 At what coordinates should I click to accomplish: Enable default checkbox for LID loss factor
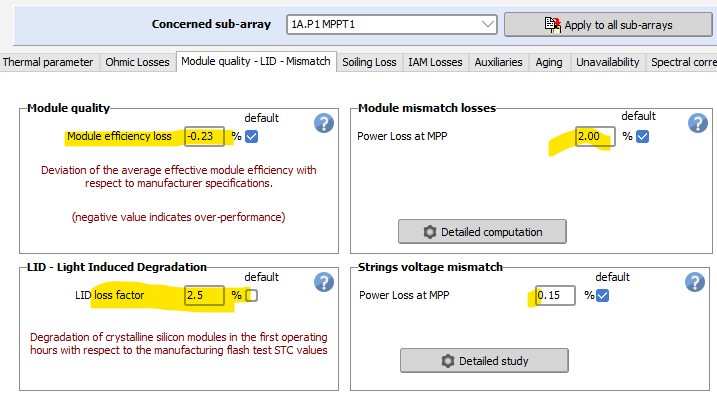[x=251, y=296]
